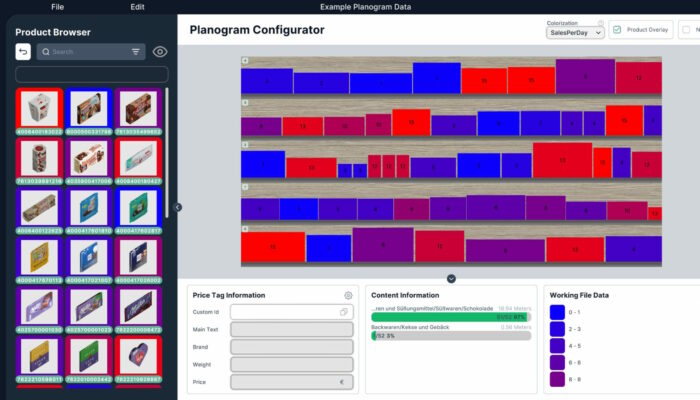Select the long beige bar product thumbnail
700x400 pixels.
pyautogui.click(x=39, y=208)
